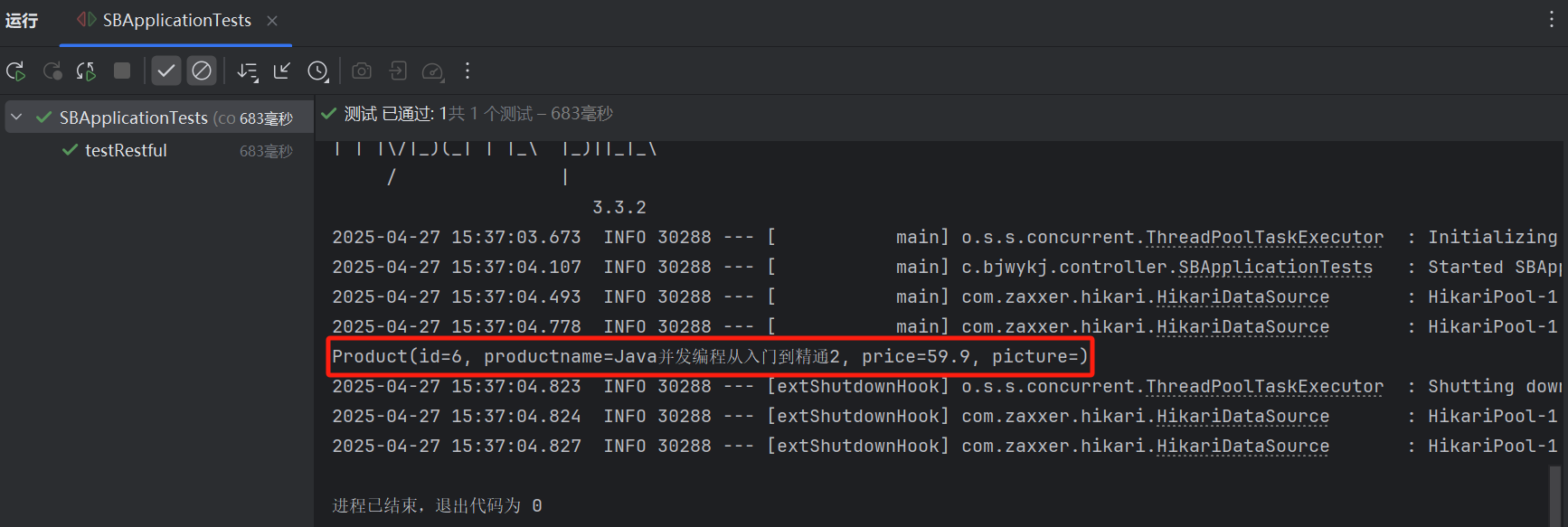Open ThreadPoolTaskExecutor link at 15:37:04.823
The width and height of the screenshot is (1568, 527).
pyautogui.click(x=1264, y=387)
